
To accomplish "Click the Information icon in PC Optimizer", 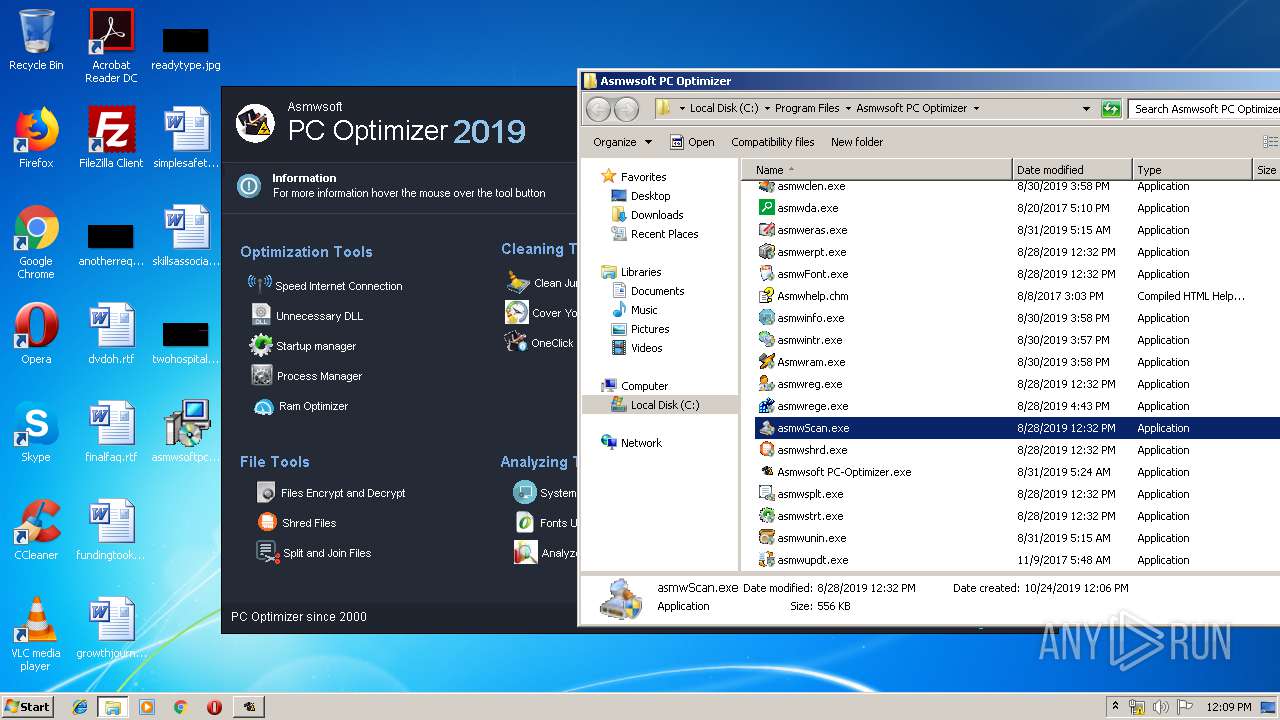I will coord(249,185).
